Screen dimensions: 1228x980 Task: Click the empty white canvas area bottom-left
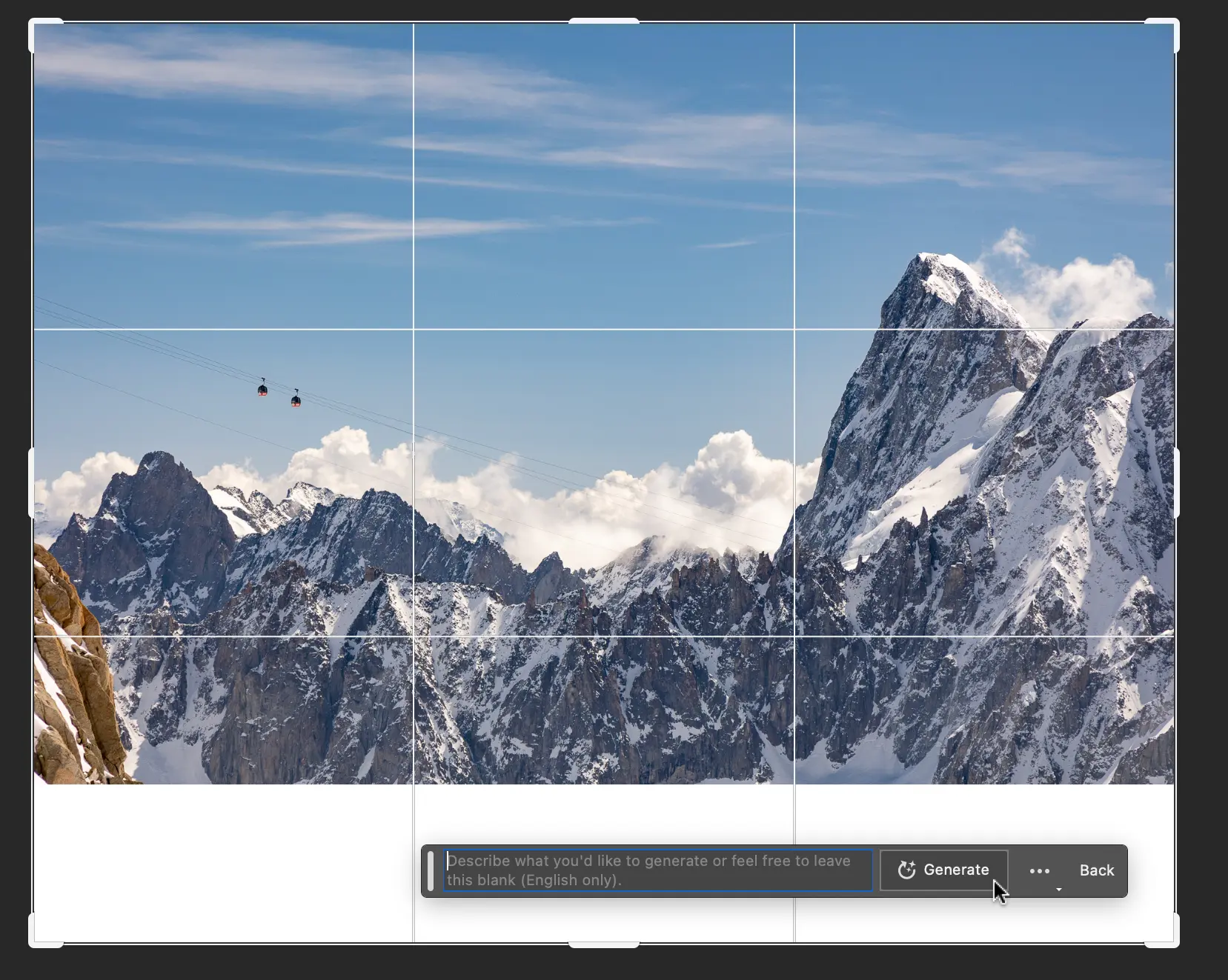pyautogui.click(x=222, y=863)
